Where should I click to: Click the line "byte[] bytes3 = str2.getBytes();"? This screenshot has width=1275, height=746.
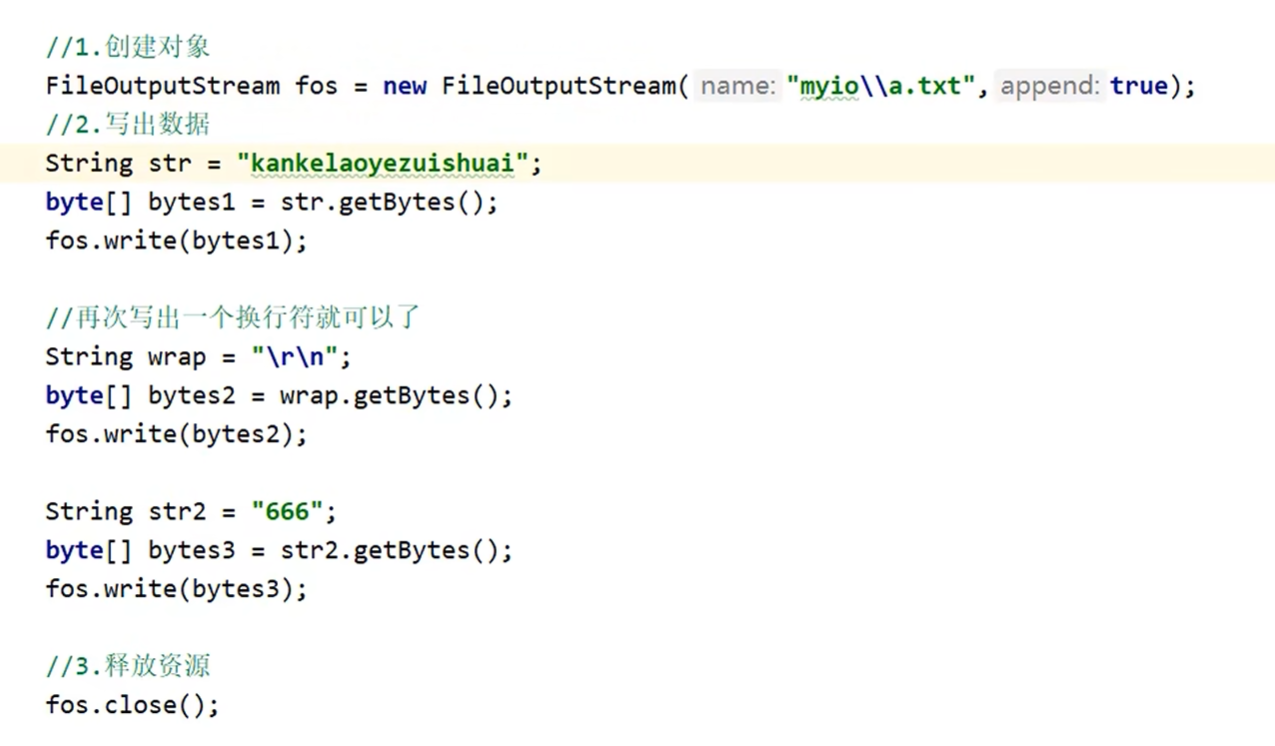tap(279, 551)
